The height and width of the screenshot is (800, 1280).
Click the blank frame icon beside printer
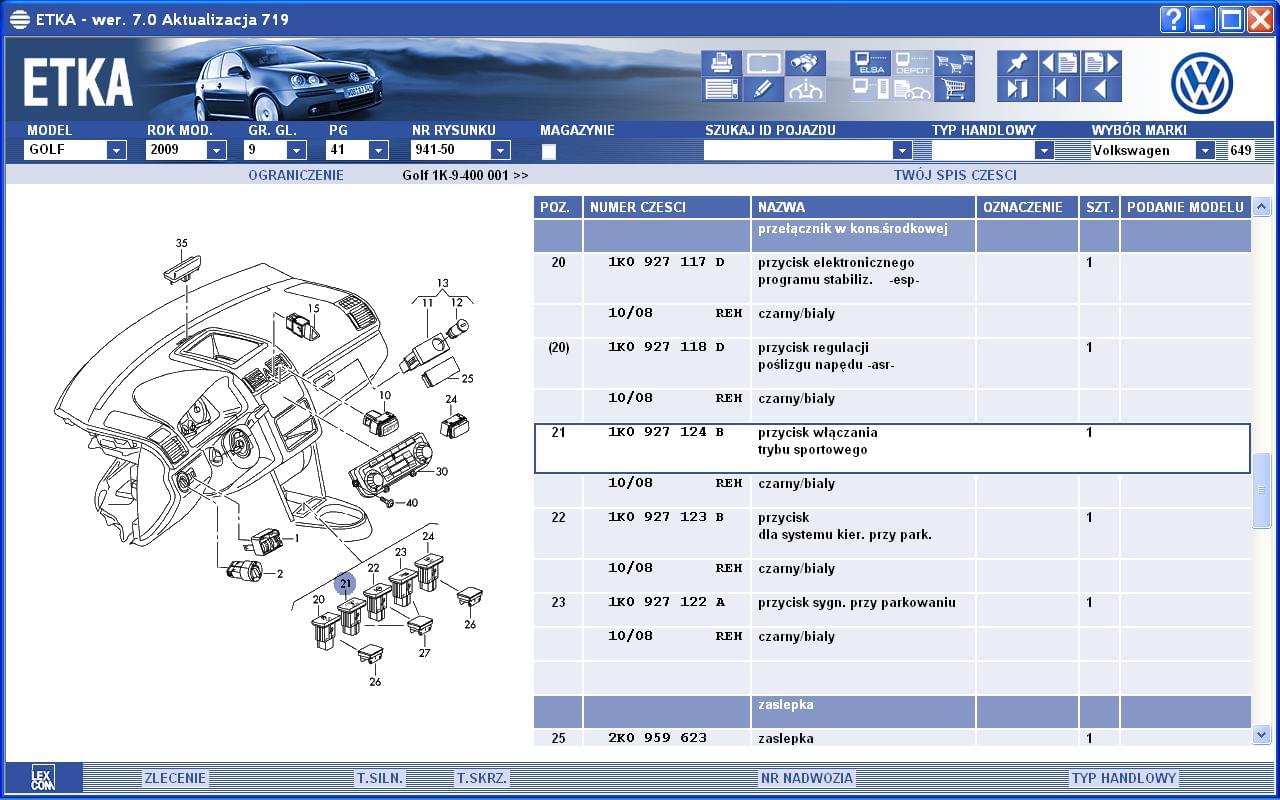[x=763, y=63]
